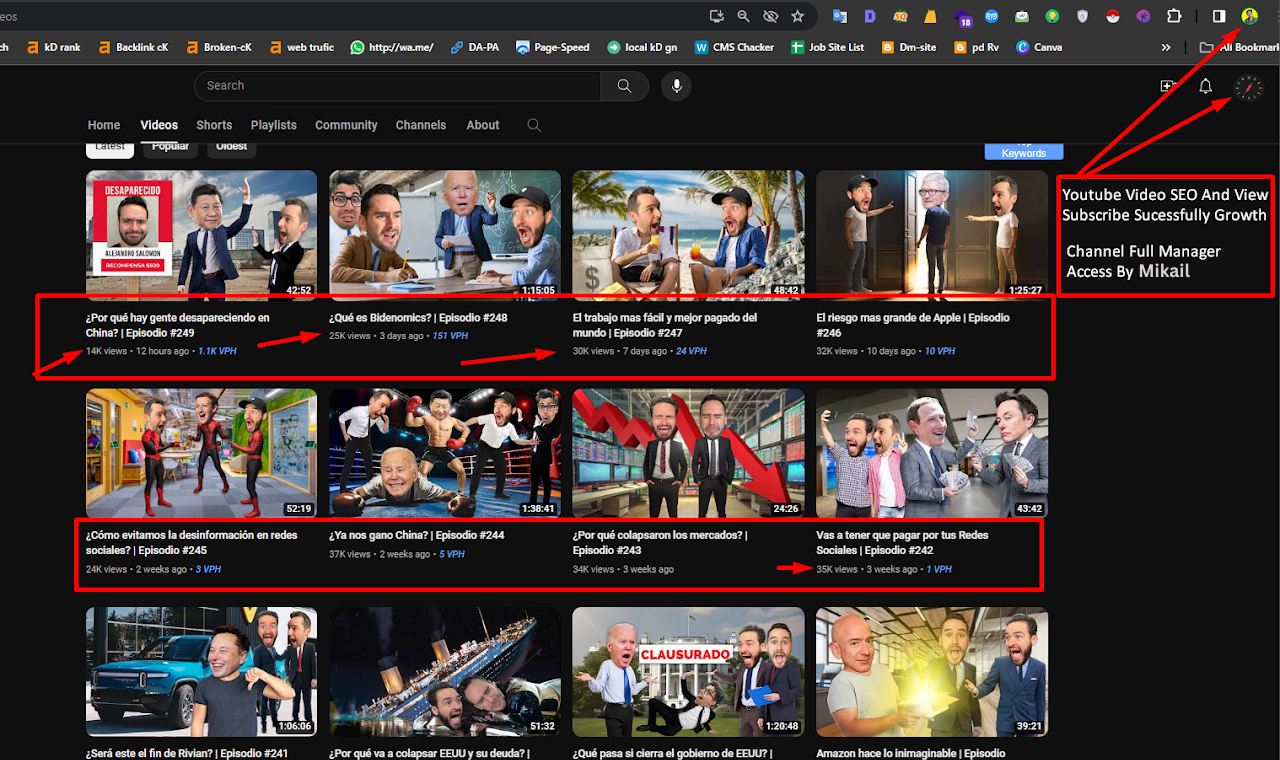The width and height of the screenshot is (1280, 760).
Task: Switch to the Playlists tab
Action: coord(273,125)
